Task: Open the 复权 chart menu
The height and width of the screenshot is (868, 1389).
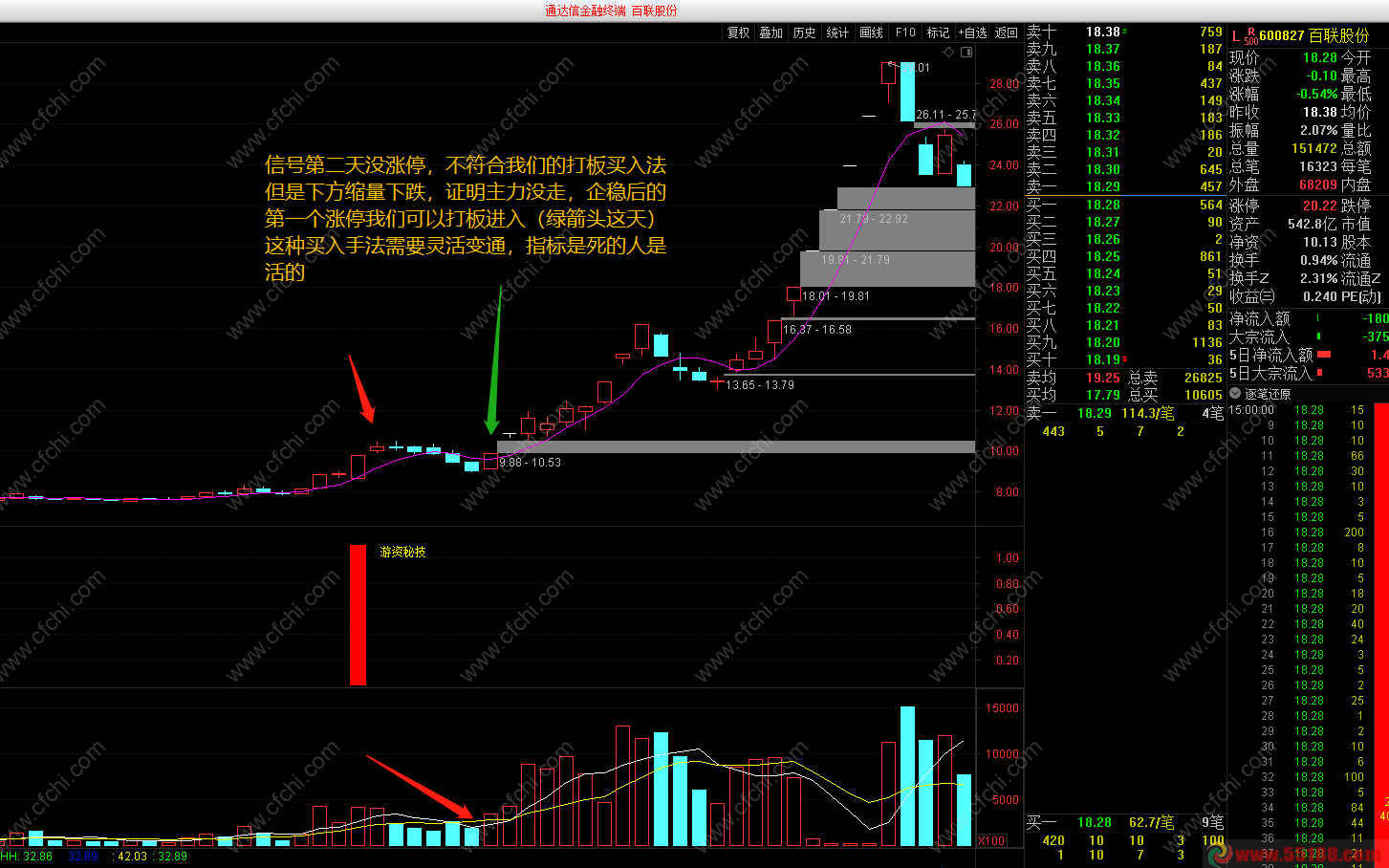Action: pos(739,33)
